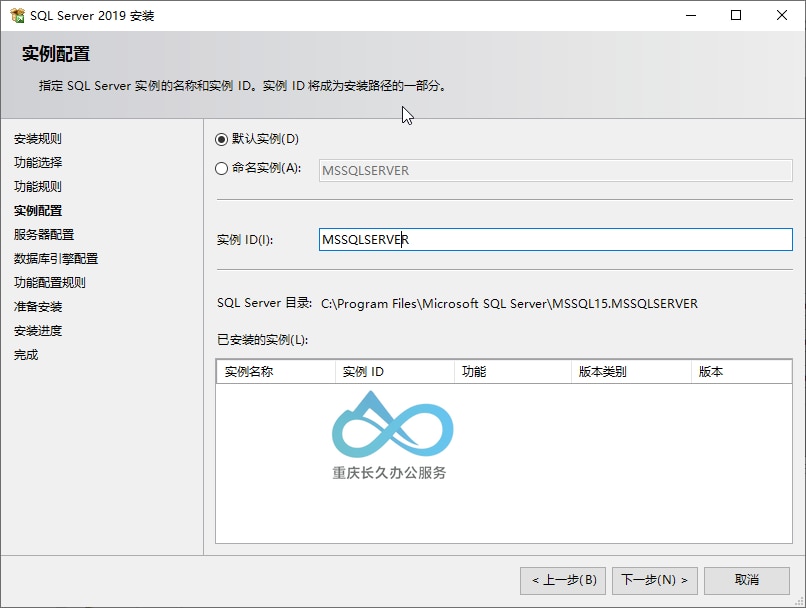Go to 安装规则 step in sidebar
This screenshot has width=806, height=608.
(x=38, y=139)
